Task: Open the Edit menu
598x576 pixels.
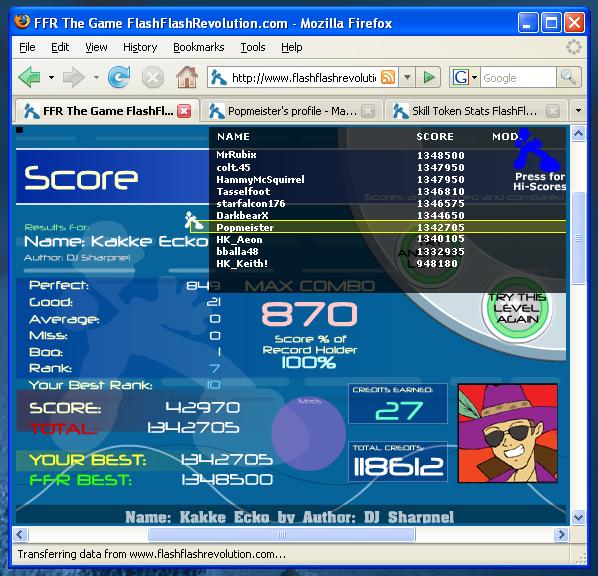Action: [x=60, y=47]
